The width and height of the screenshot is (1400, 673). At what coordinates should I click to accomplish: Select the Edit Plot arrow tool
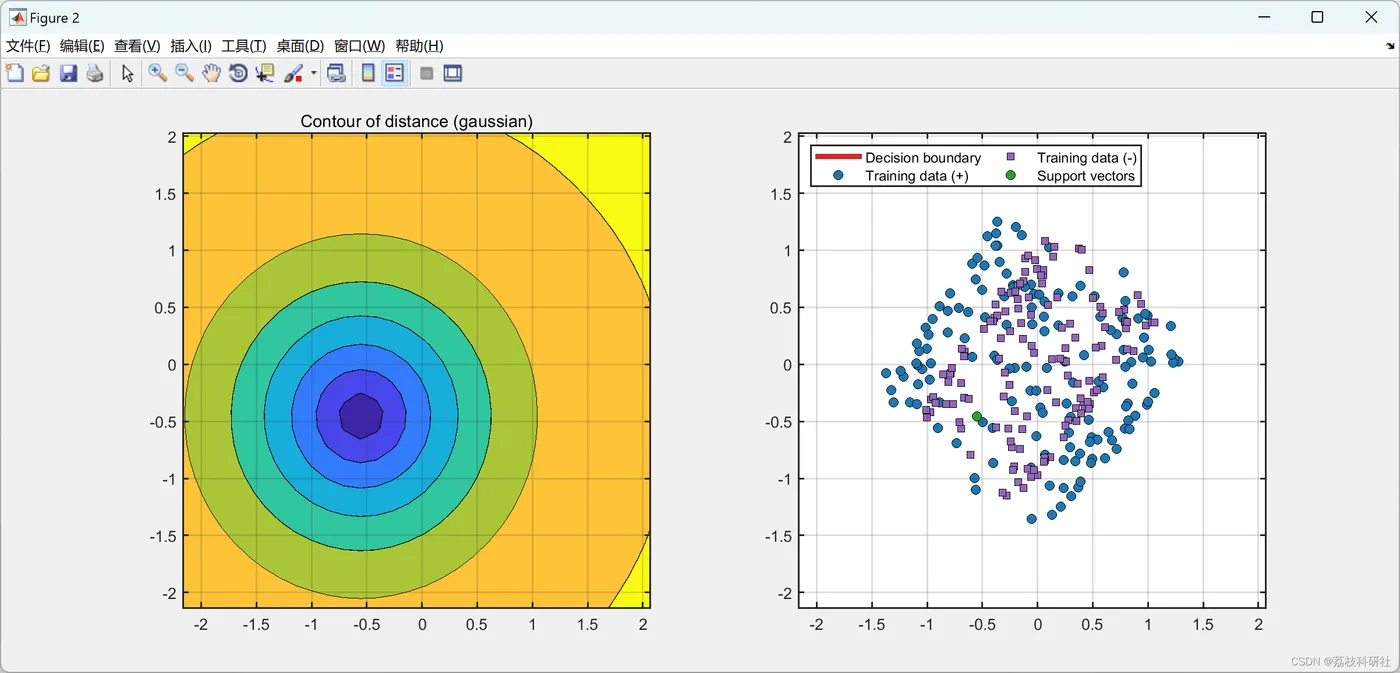point(127,73)
